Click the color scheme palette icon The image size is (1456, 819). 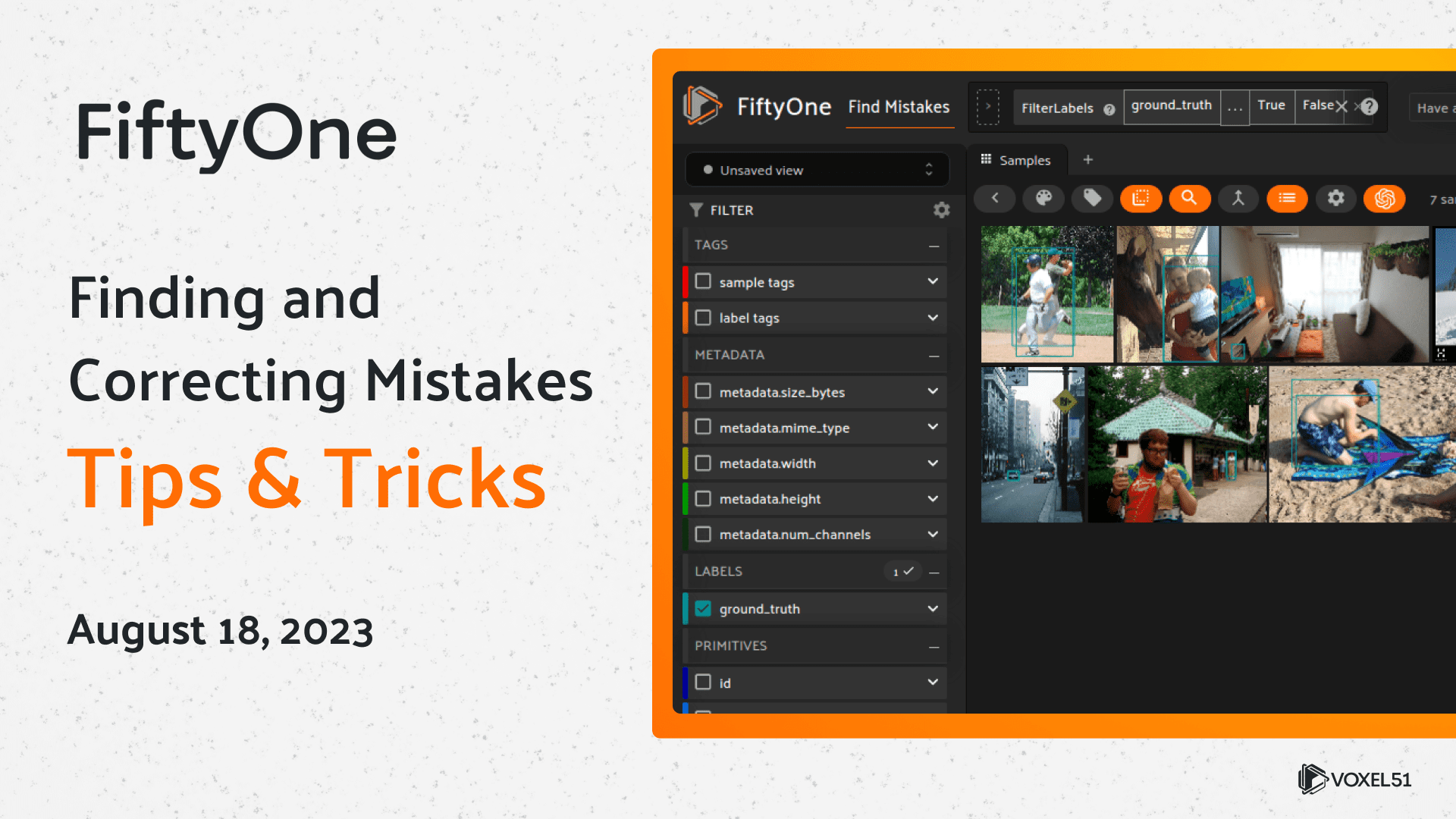coord(1043,199)
